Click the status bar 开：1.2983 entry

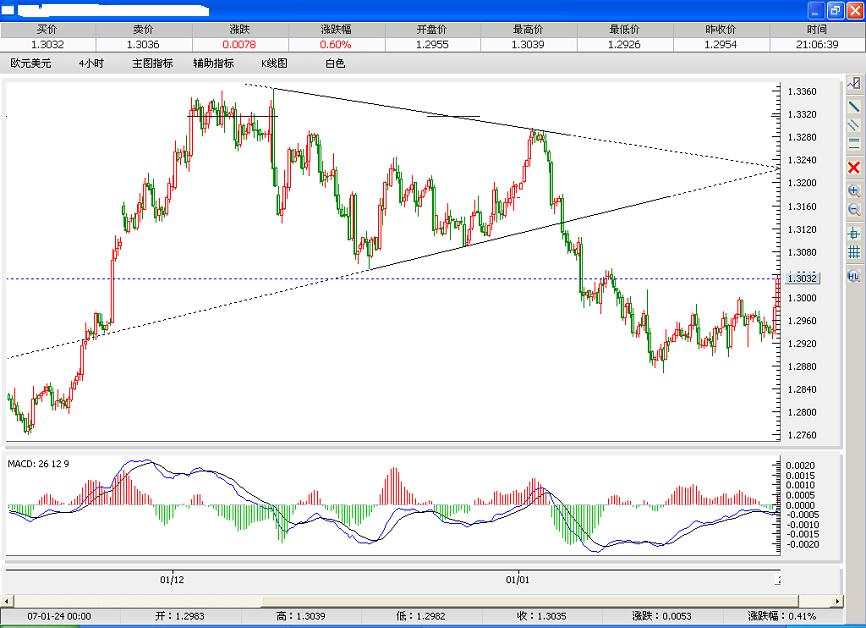tap(180, 616)
